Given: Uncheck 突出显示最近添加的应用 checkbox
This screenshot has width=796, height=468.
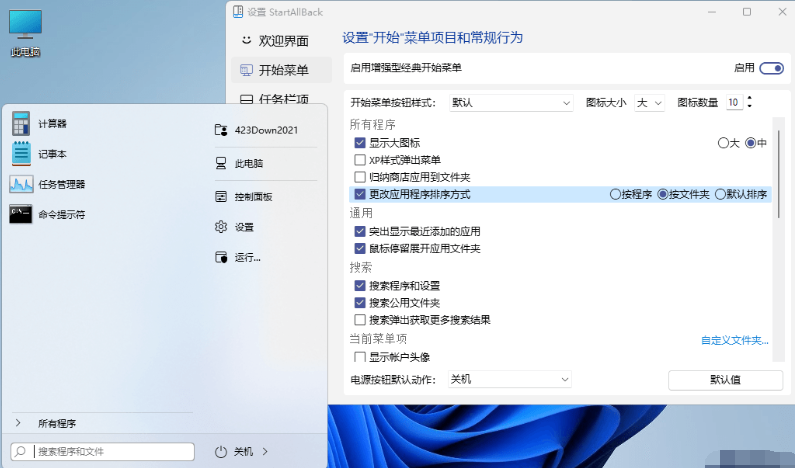Looking at the screenshot, I should pyautogui.click(x=360, y=231).
